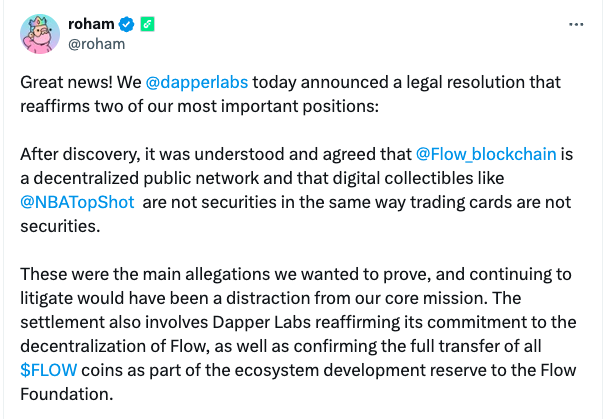
Task: Open roham's profile avatar picture
Action: coord(40,34)
